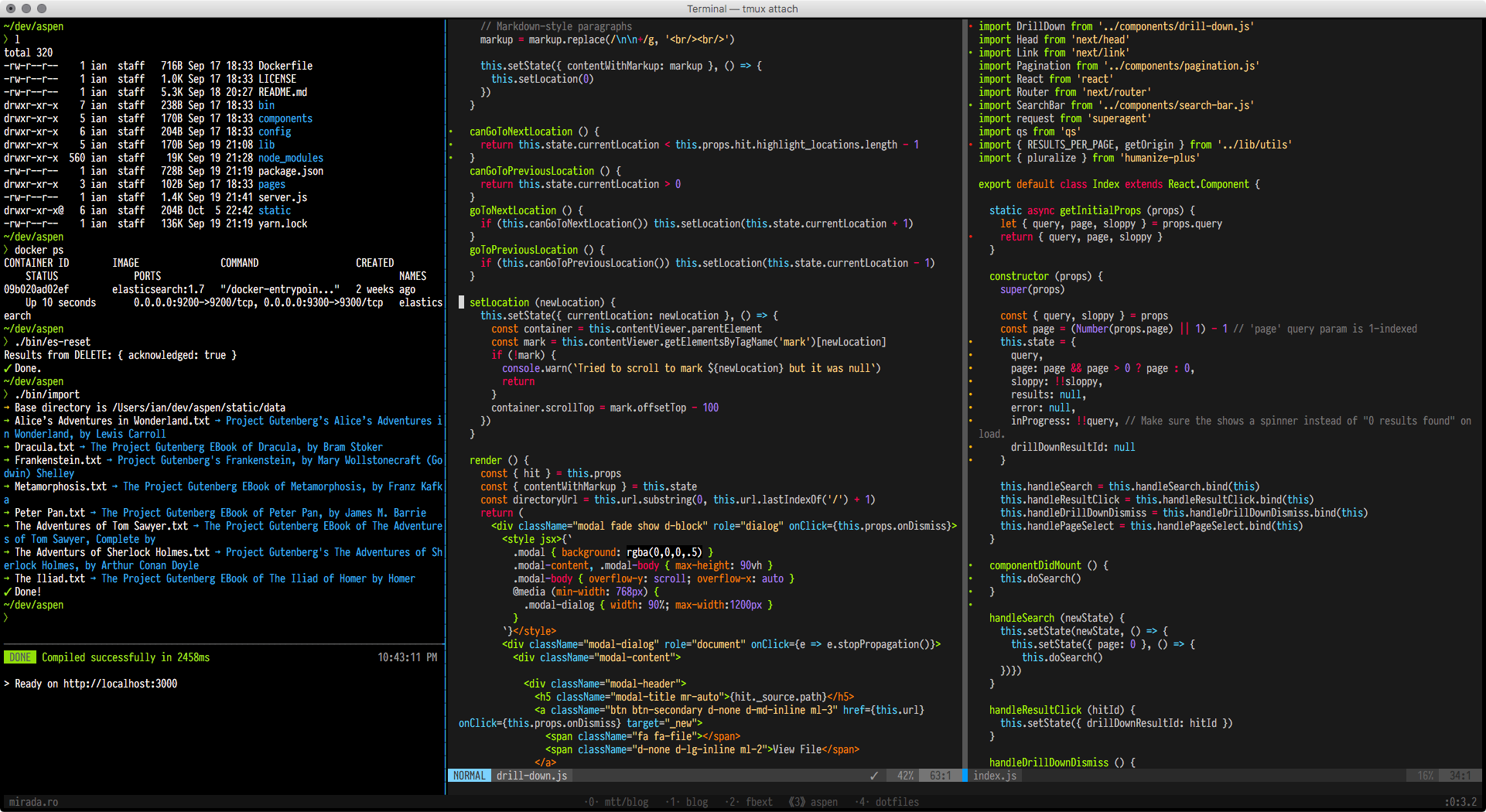Click the DONE badge above compile message
The width and height of the screenshot is (1486, 812).
(x=19, y=657)
